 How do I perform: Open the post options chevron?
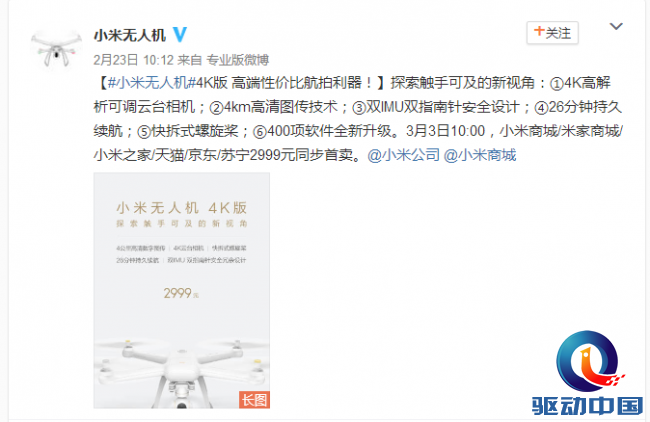(616, 27)
